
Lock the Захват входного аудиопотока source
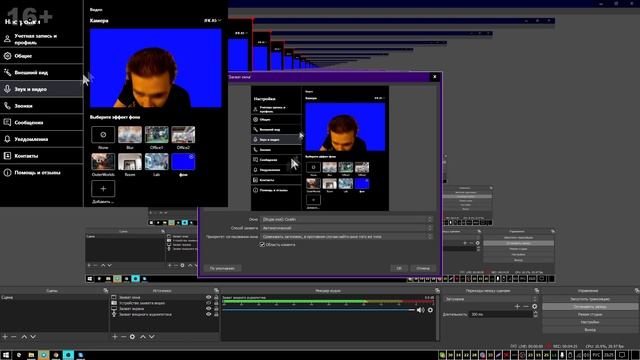point(216,315)
